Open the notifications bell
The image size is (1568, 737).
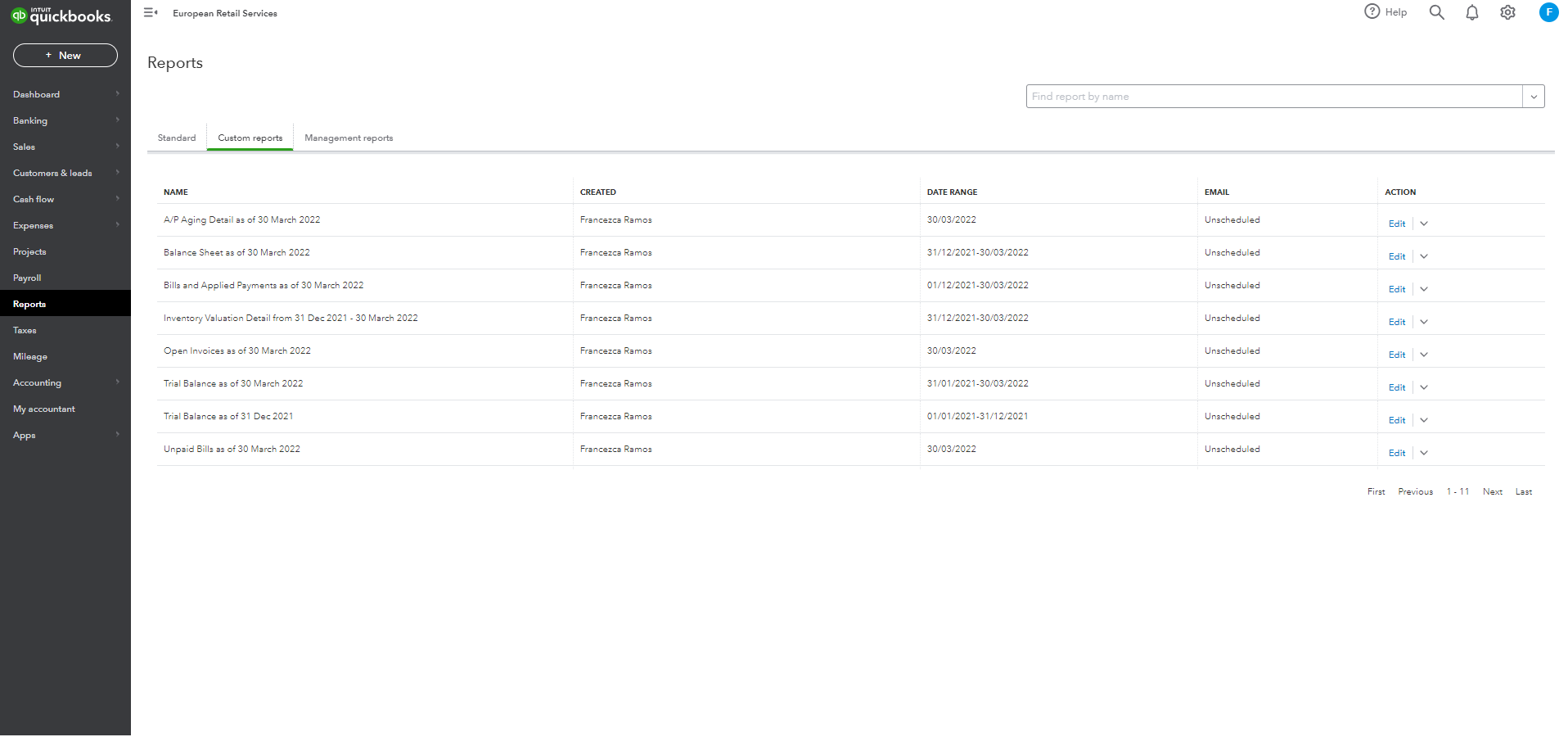(x=1471, y=12)
